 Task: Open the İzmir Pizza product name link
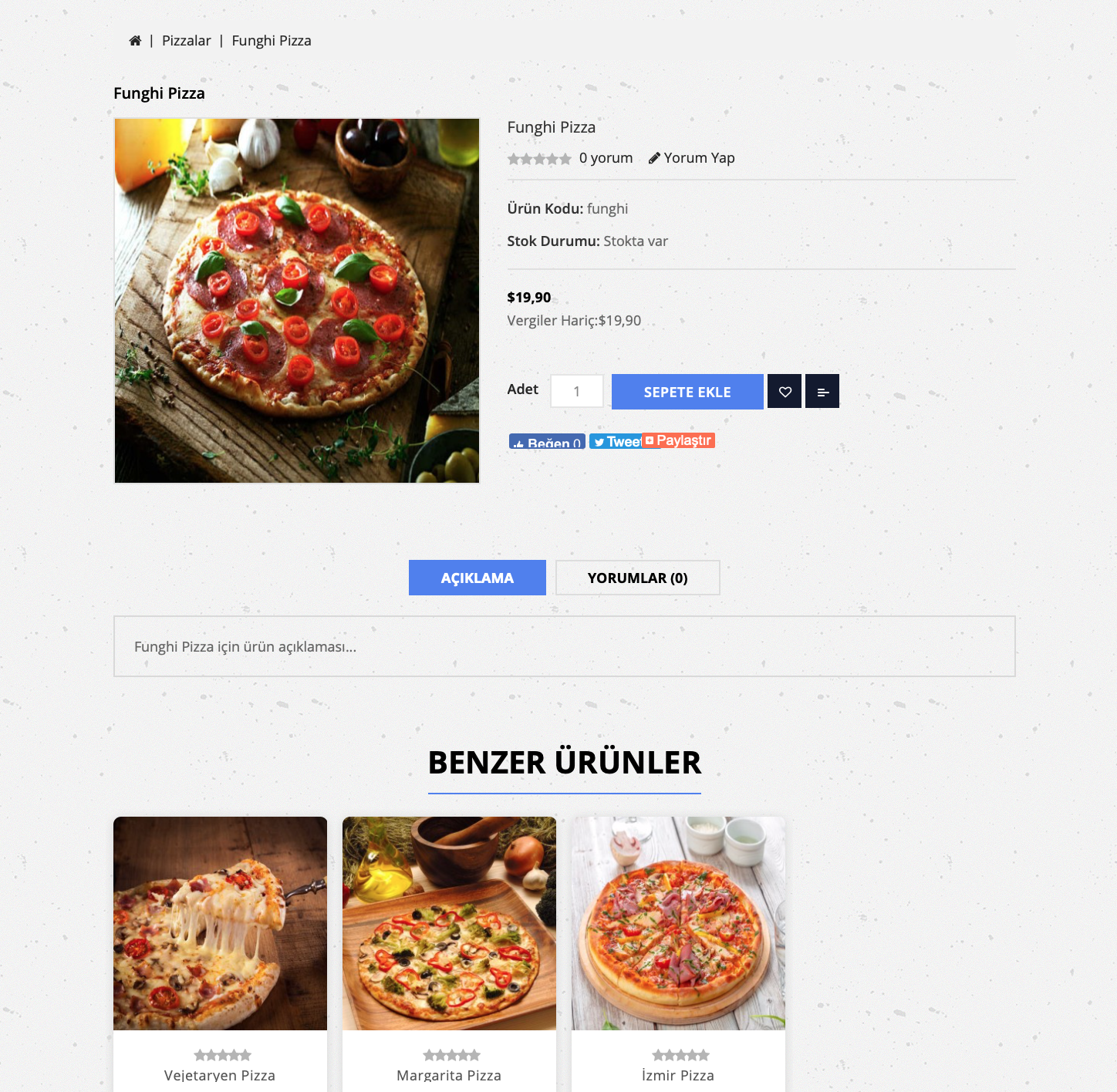[678, 1075]
